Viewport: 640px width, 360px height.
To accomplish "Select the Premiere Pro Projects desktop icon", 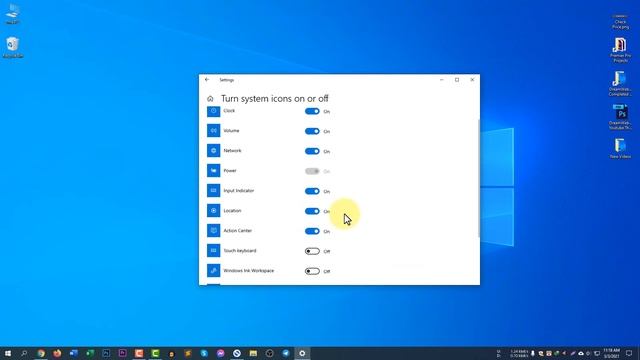I will 620,50.
